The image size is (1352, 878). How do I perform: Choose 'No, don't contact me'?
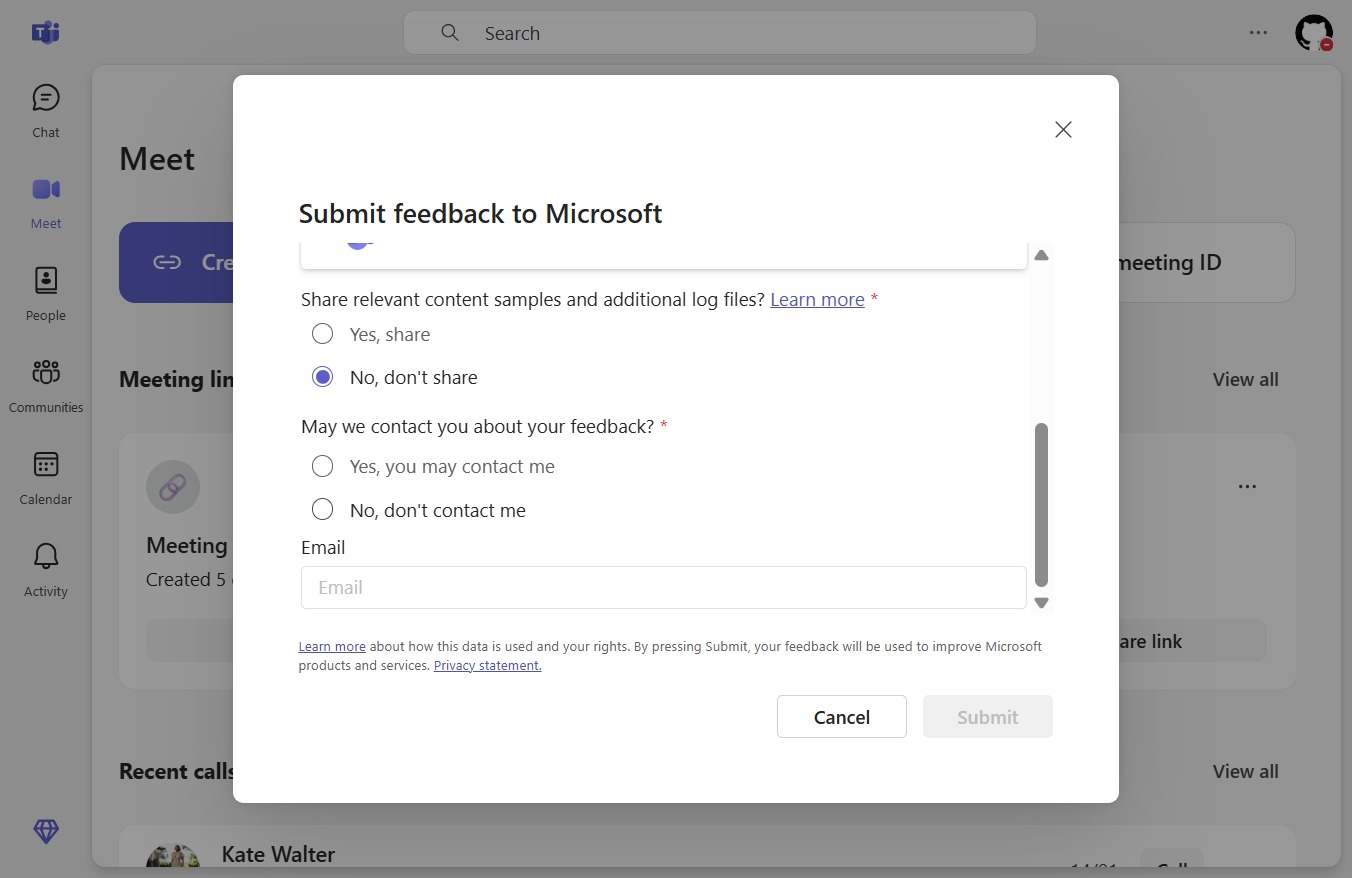pos(322,510)
